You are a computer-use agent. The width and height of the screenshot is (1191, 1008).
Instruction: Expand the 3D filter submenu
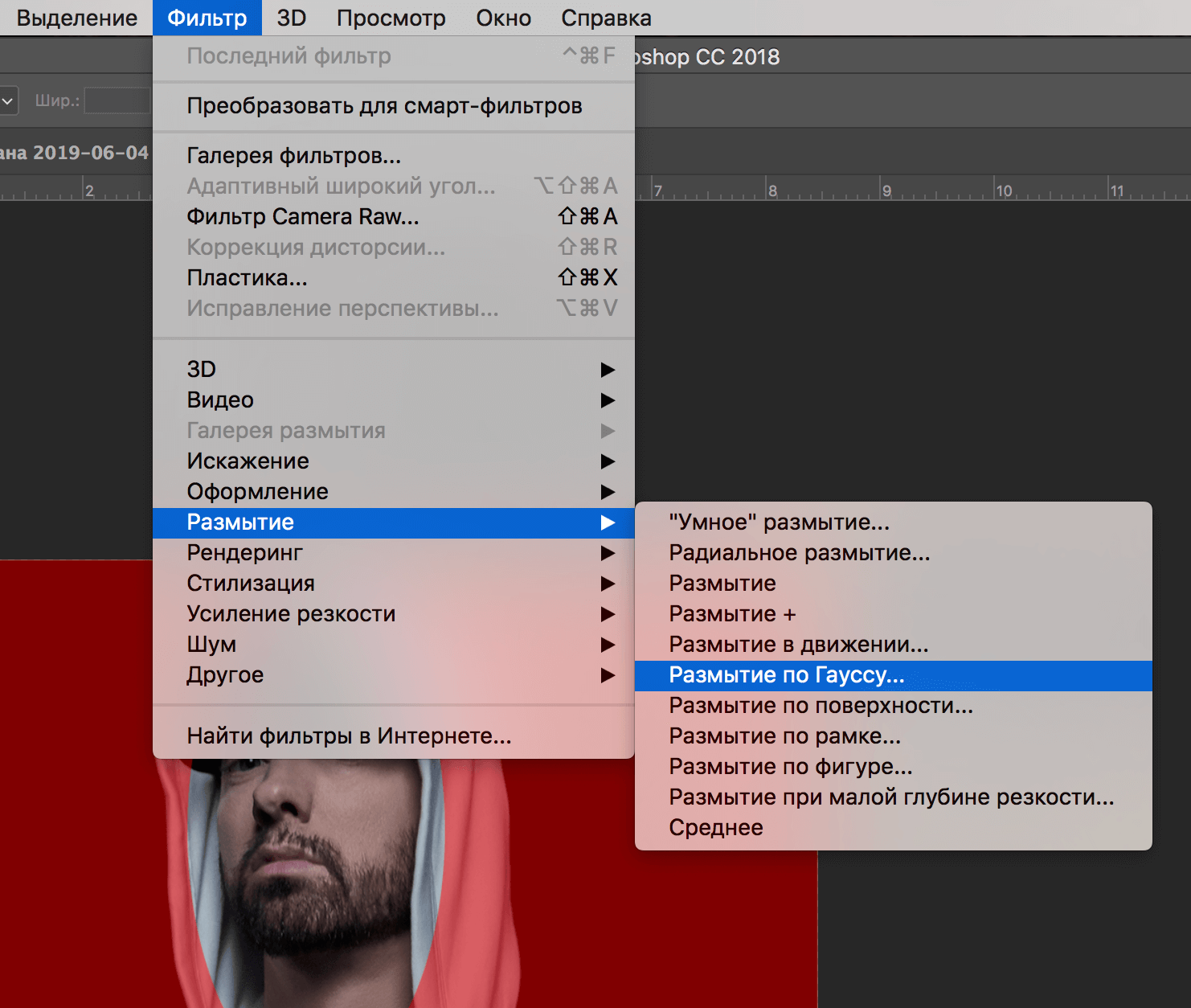tap(394, 370)
